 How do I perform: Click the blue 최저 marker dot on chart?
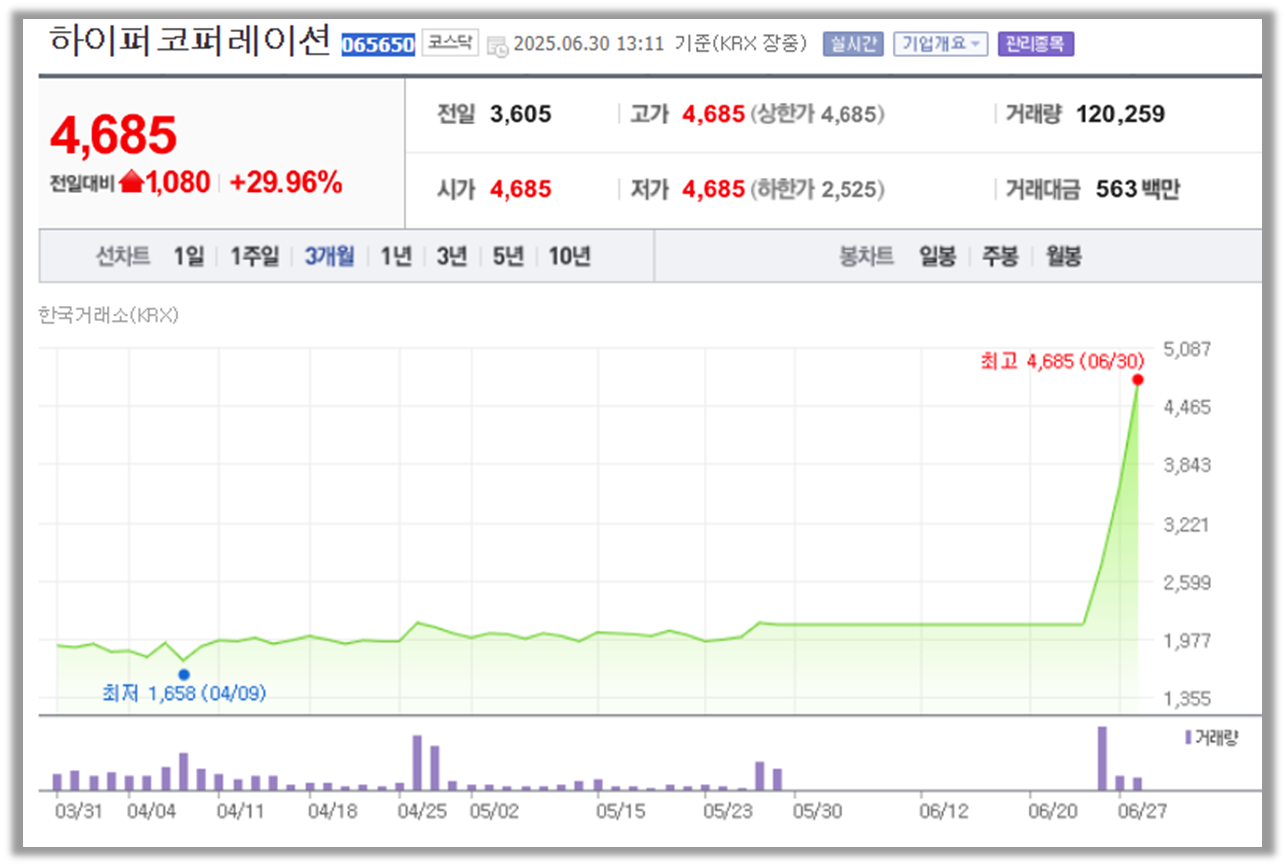pyautogui.click(x=184, y=674)
